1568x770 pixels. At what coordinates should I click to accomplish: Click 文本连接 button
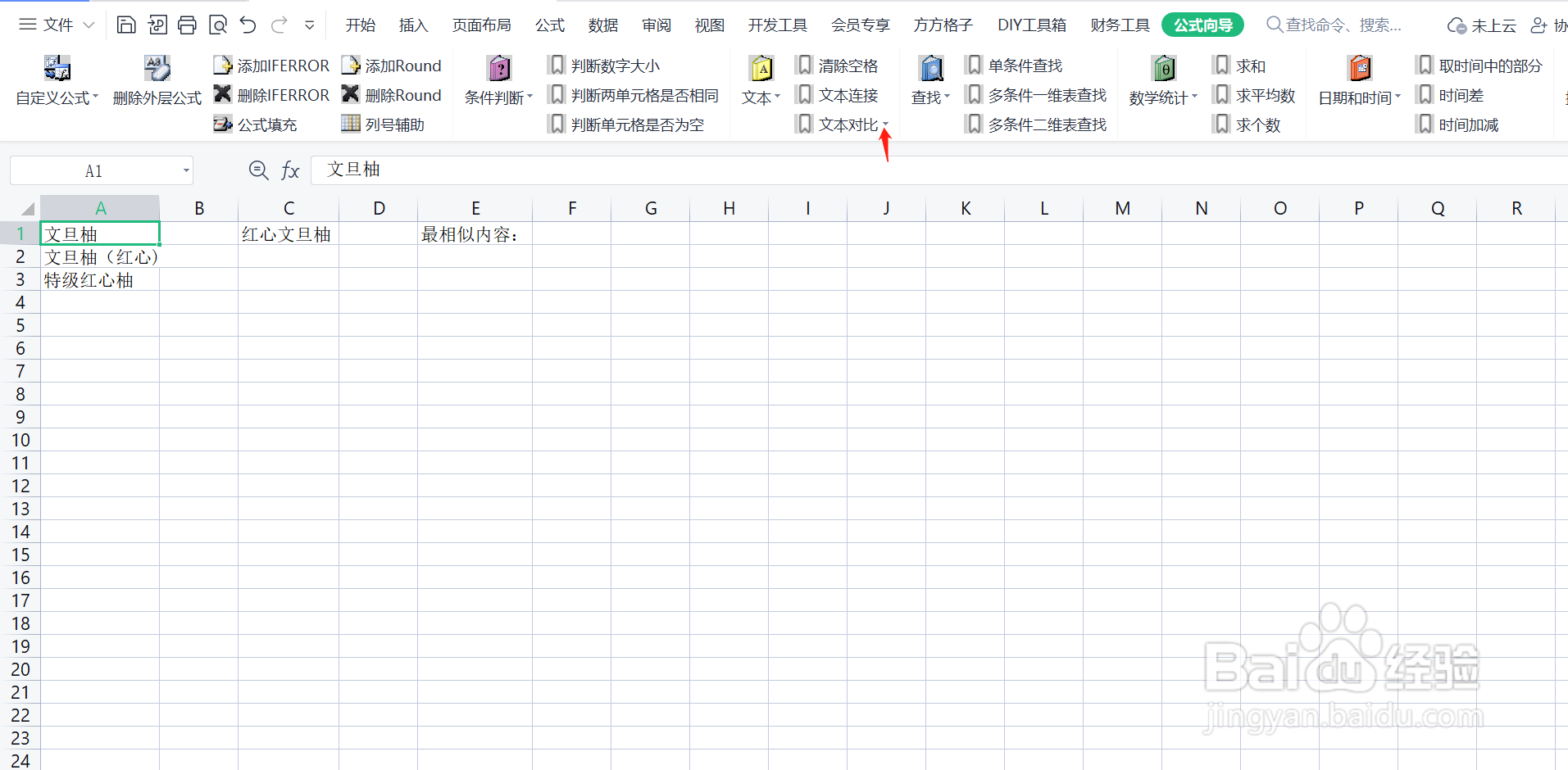pyautogui.click(x=837, y=95)
